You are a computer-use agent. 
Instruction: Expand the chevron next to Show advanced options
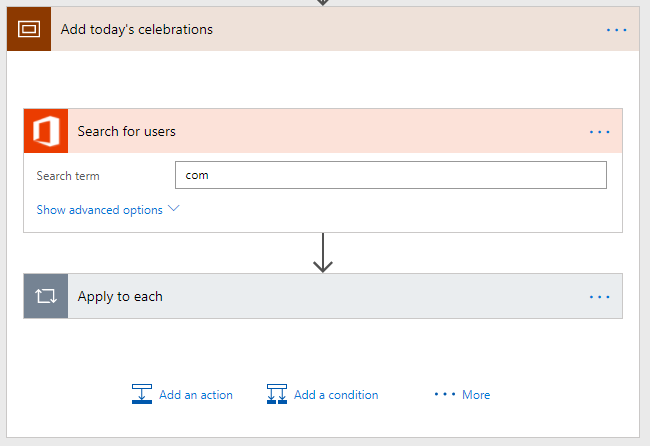174,209
